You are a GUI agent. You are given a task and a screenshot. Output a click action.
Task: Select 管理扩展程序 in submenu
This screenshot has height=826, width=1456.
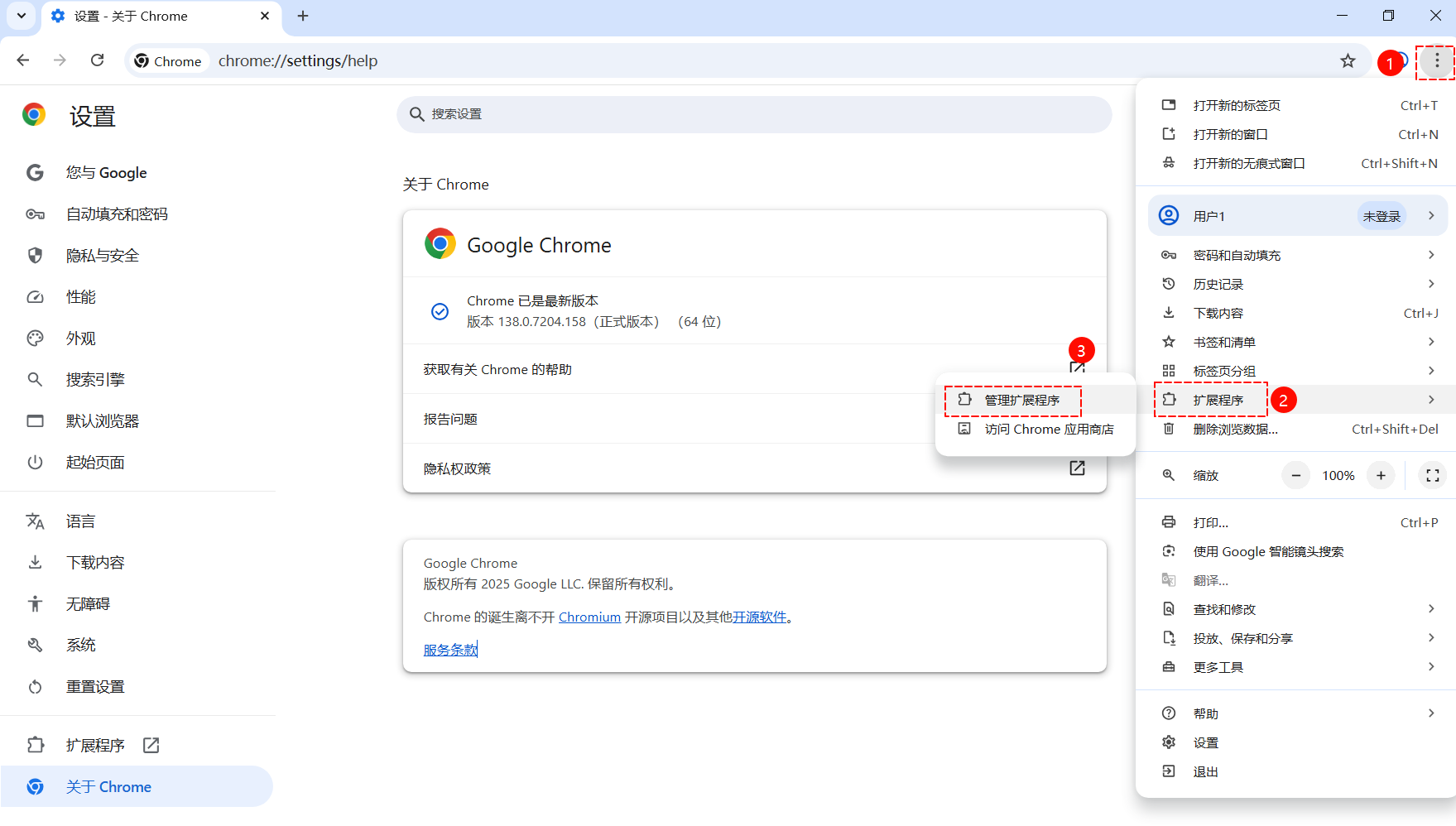pyautogui.click(x=1035, y=400)
